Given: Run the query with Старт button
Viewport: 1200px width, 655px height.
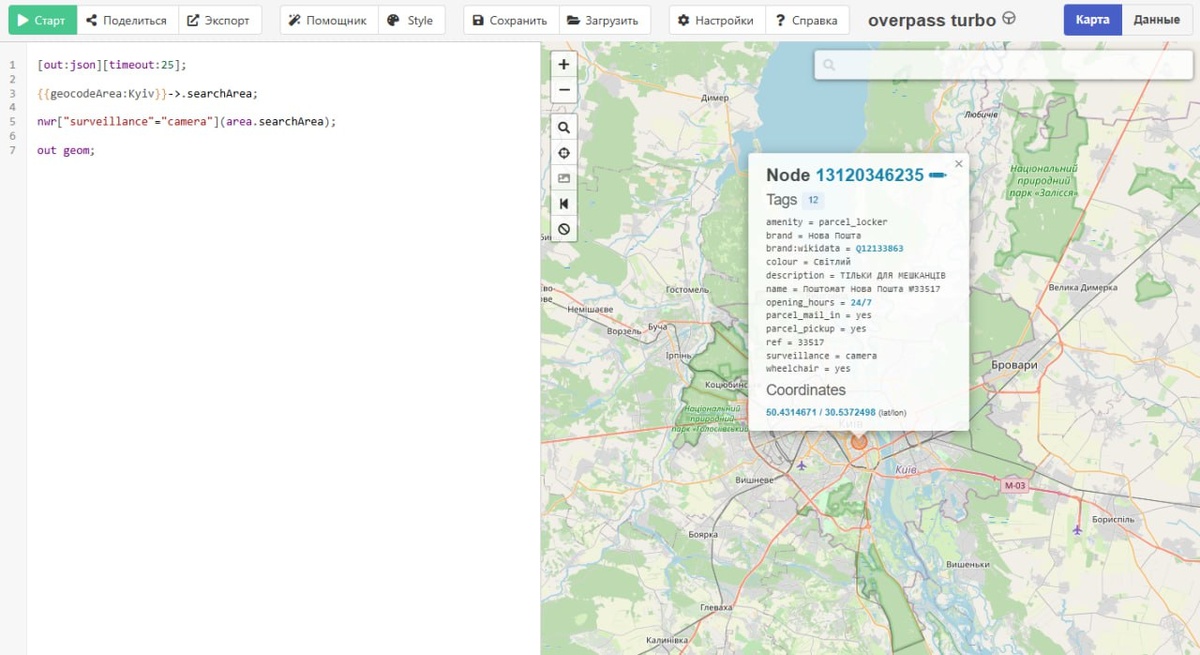Looking at the screenshot, I should (x=43, y=20).
